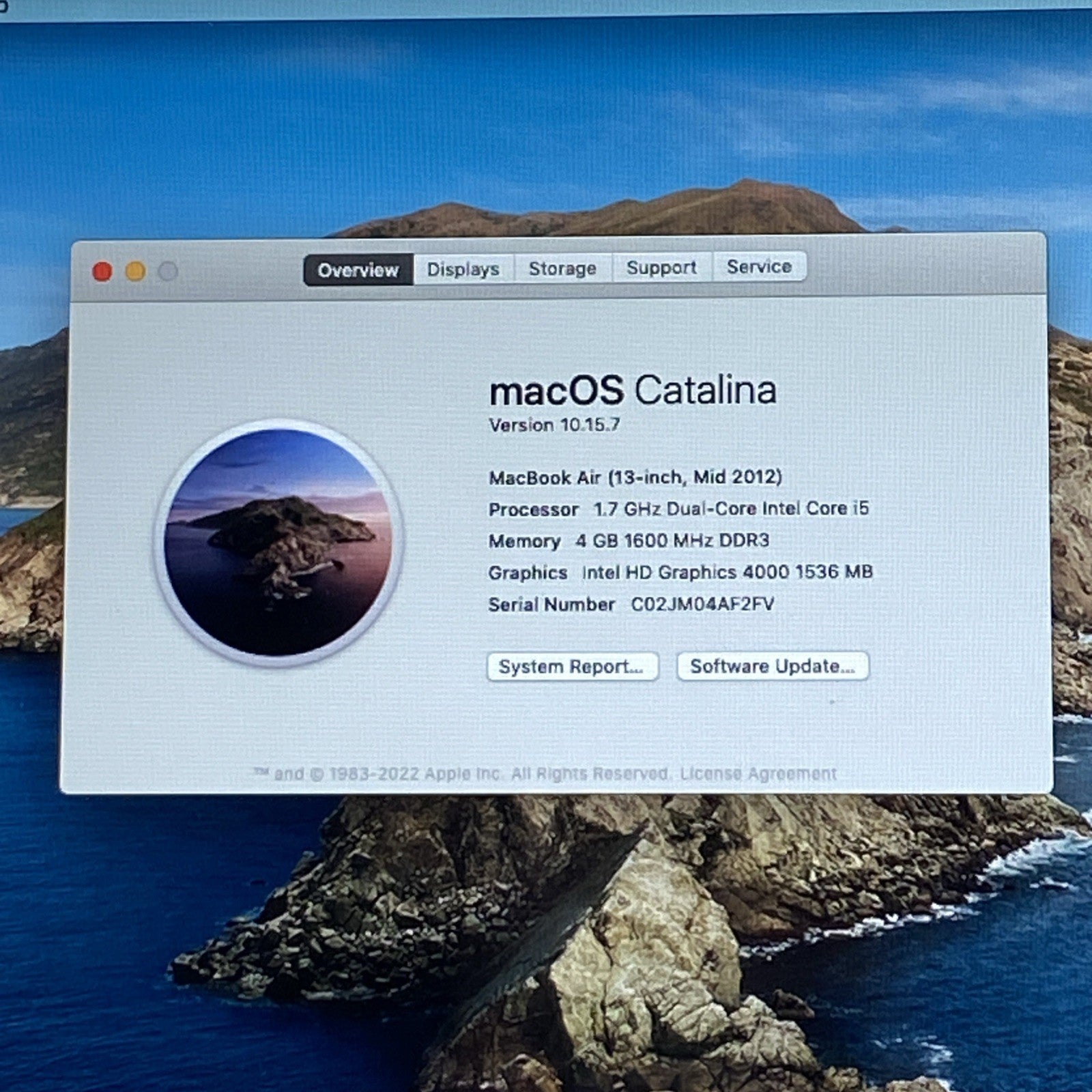Click the System Report button
The height and width of the screenshot is (1092, 1092).
[x=572, y=667]
